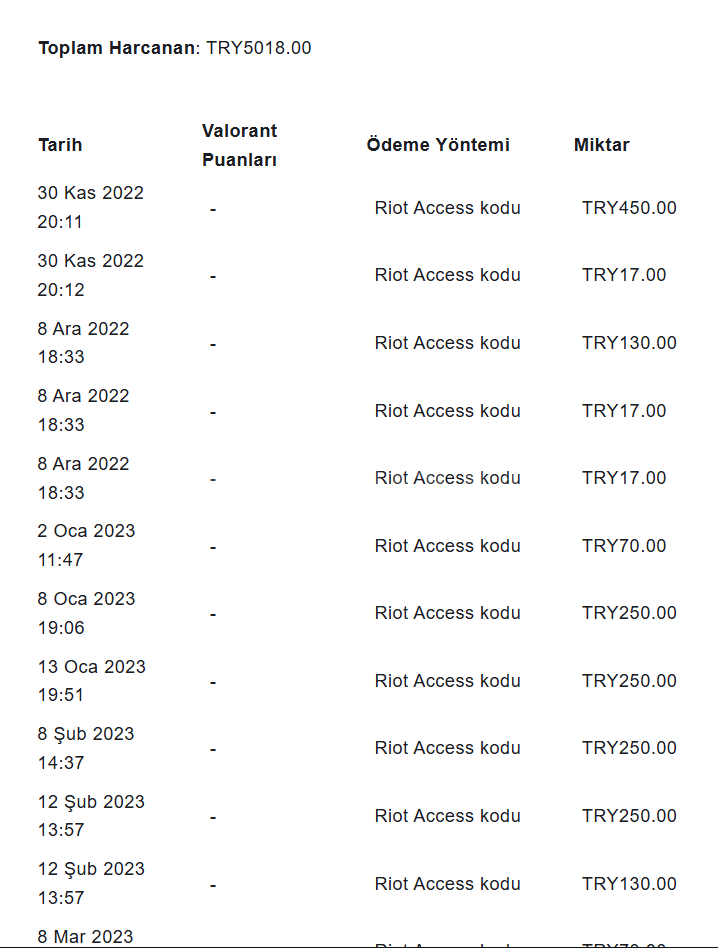Select the 8 Şub 2023 14:37 date

pyautogui.click(x=85, y=748)
